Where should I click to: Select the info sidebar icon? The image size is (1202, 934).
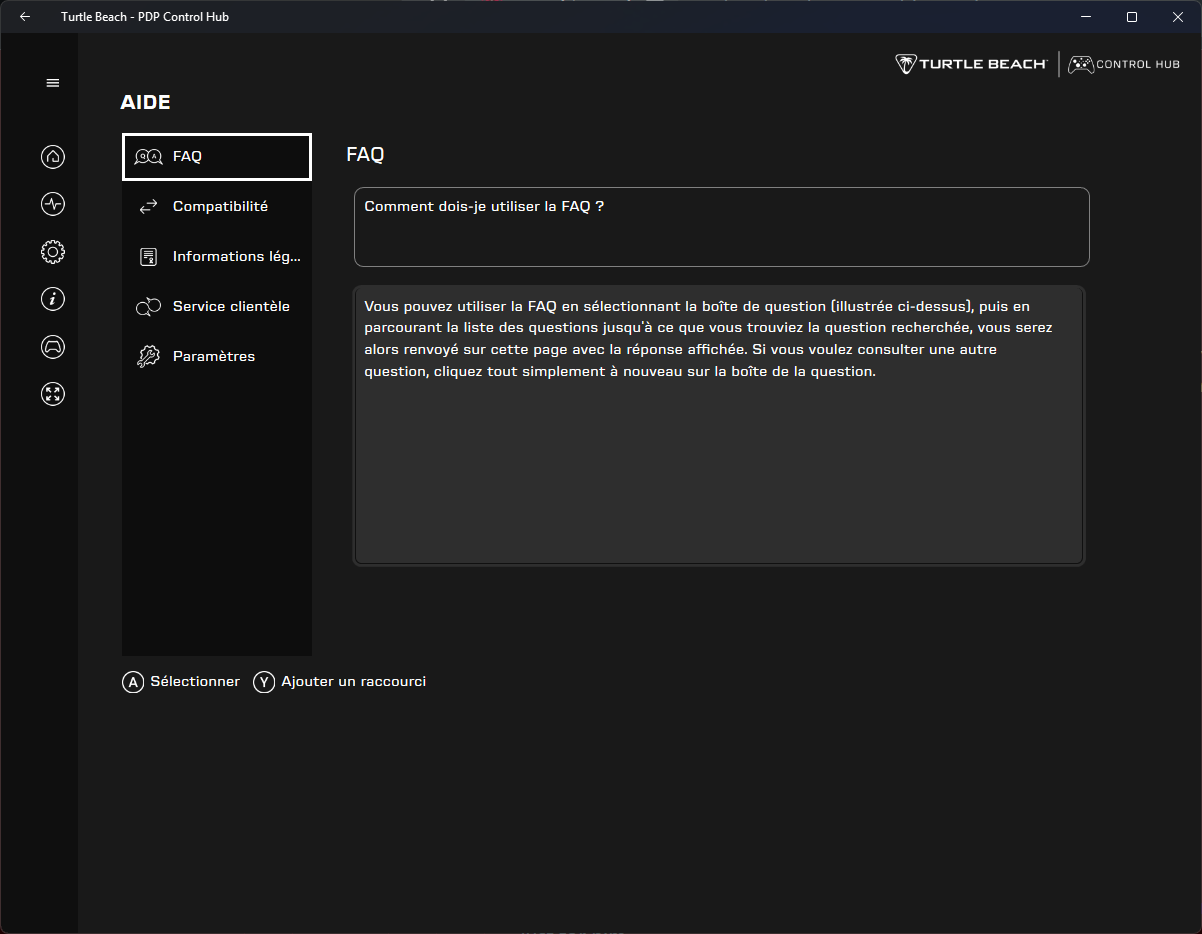click(53, 298)
